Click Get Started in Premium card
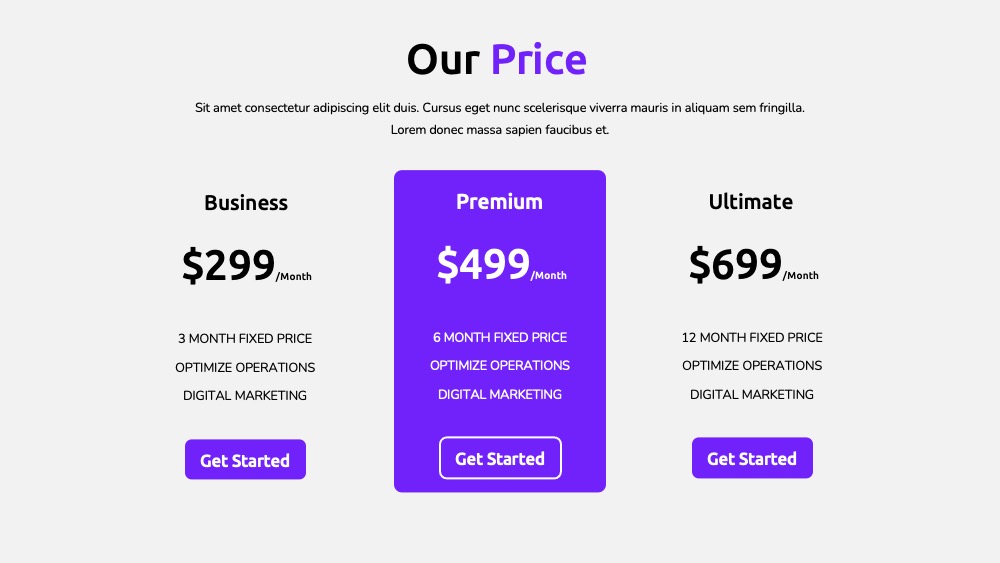The height and width of the screenshot is (563, 1000). tap(500, 458)
